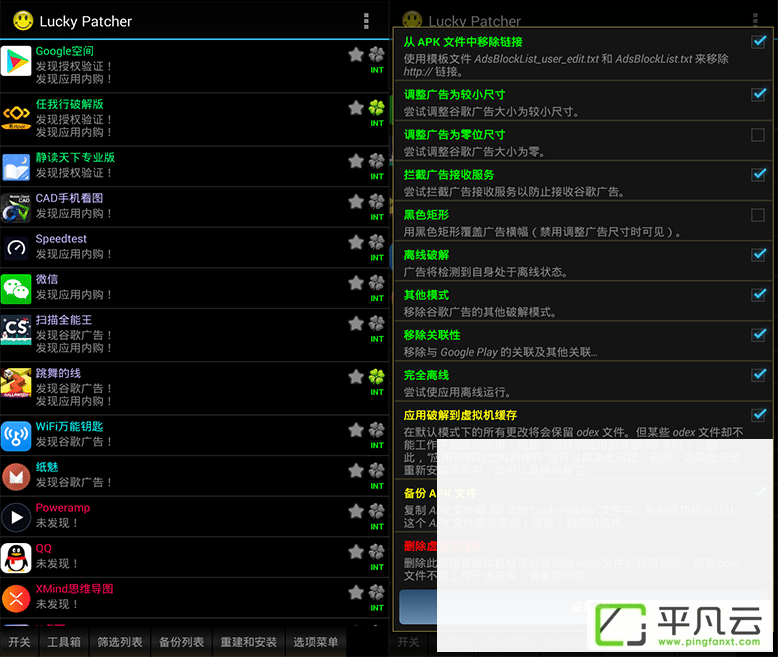Screen dimensions: 778x657
Task: Select the Google空间 app name
Action: (65, 51)
